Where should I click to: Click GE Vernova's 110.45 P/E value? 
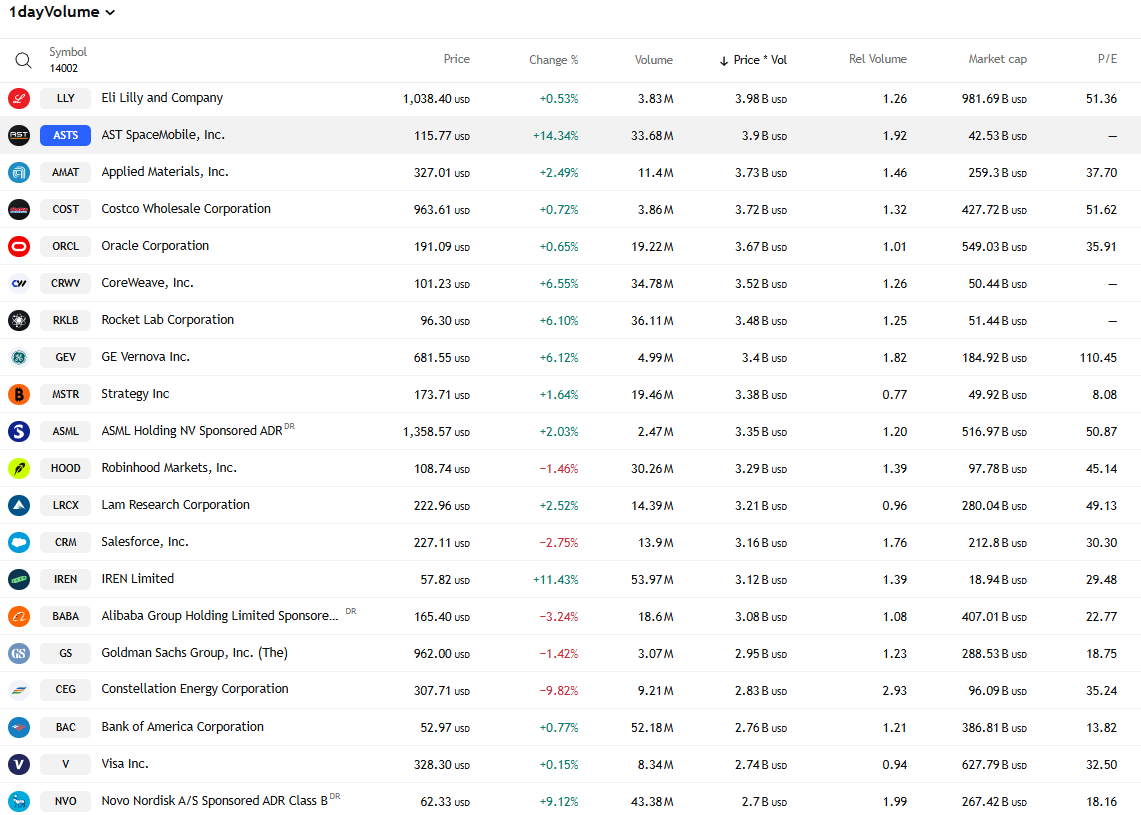[1098, 358]
